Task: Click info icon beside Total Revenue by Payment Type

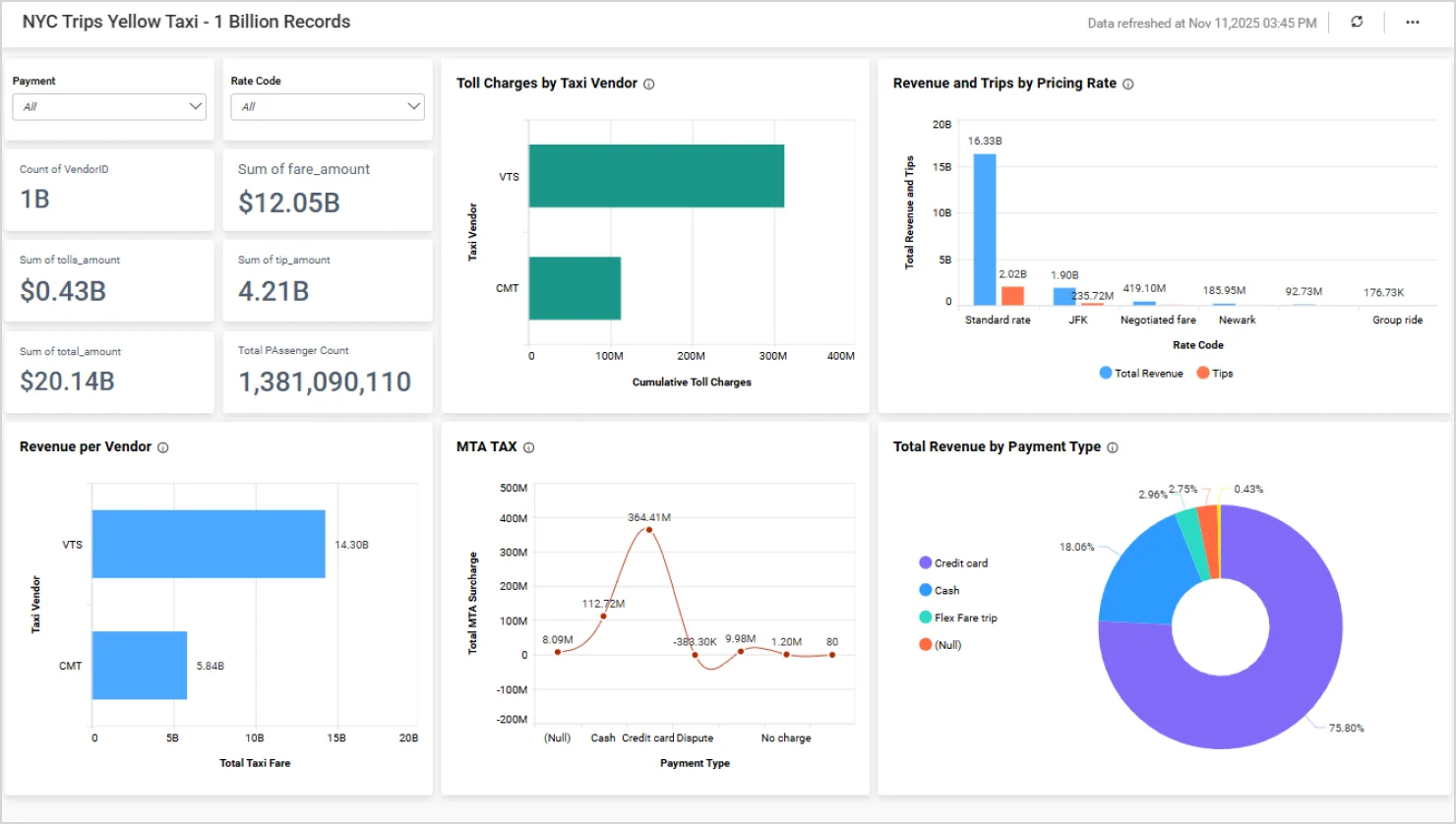Action: (1113, 447)
